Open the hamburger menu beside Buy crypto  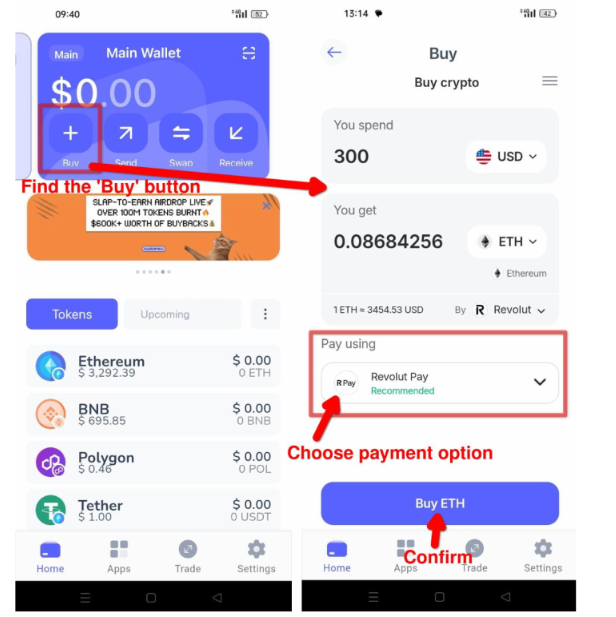(x=550, y=81)
